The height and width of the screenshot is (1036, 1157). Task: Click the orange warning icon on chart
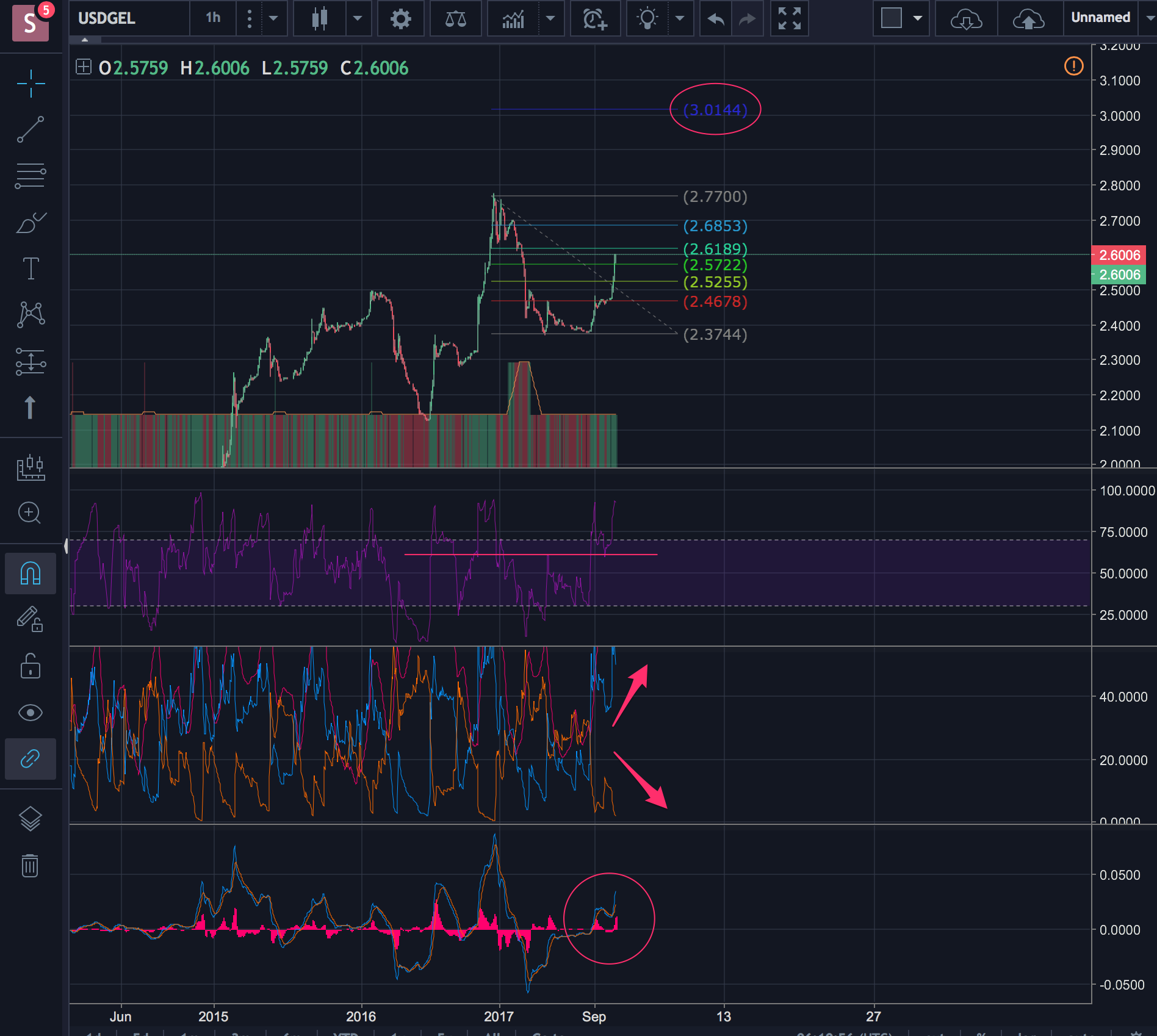tap(1073, 66)
